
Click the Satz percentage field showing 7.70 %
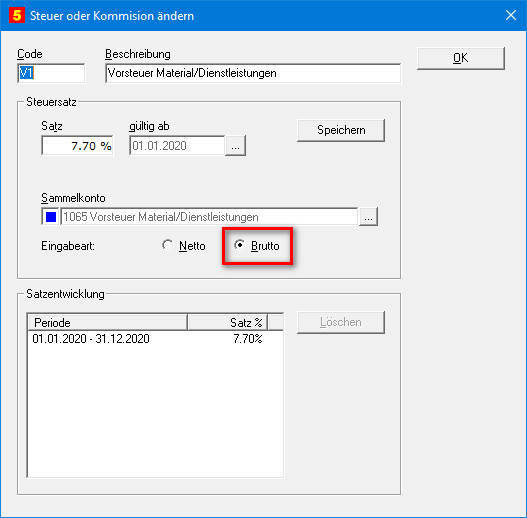click(x=77, y=146)
